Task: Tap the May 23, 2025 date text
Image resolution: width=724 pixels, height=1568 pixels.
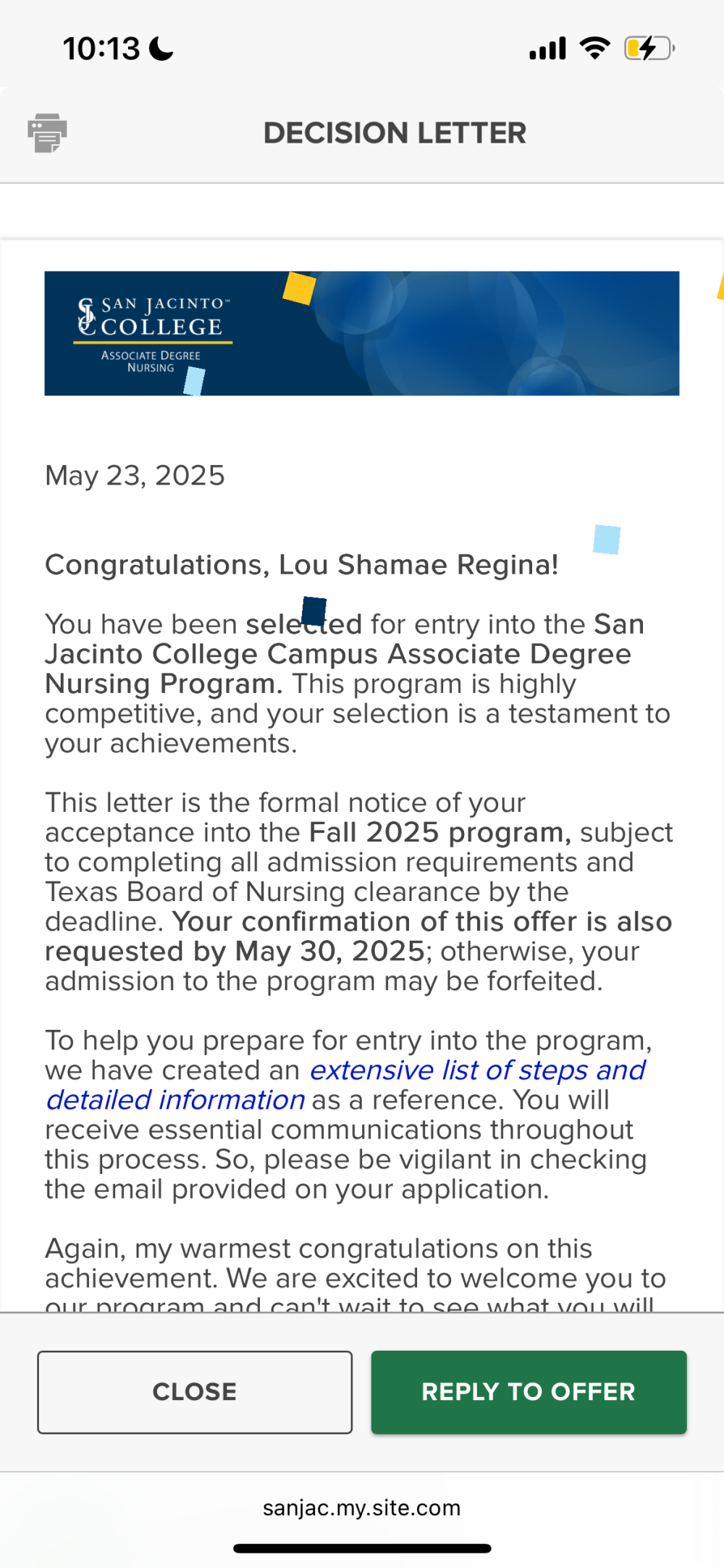Action: [135, 476]
